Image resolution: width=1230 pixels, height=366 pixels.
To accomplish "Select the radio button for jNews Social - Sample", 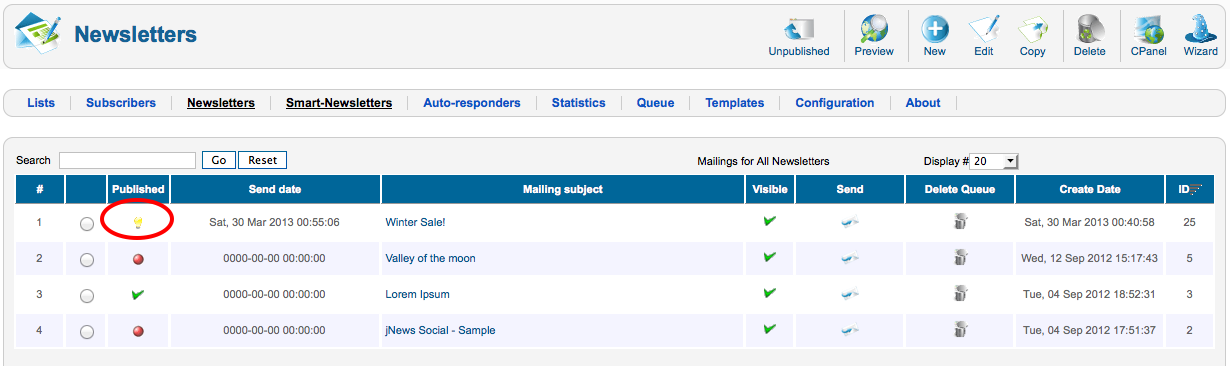I will tap(87, 332).
